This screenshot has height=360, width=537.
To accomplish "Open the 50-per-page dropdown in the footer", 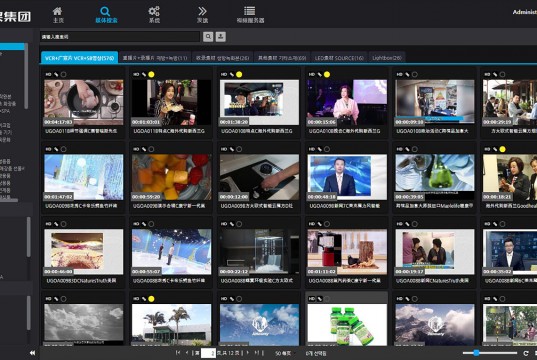I will point(283,353).
